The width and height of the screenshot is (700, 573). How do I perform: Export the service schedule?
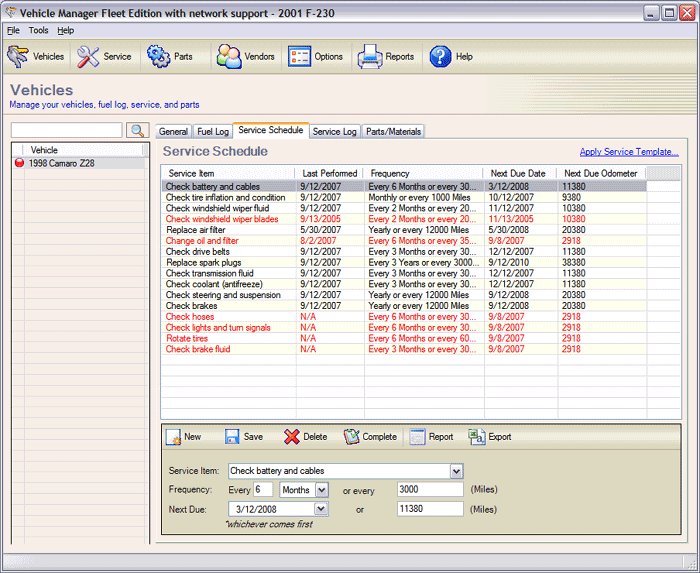490,437
